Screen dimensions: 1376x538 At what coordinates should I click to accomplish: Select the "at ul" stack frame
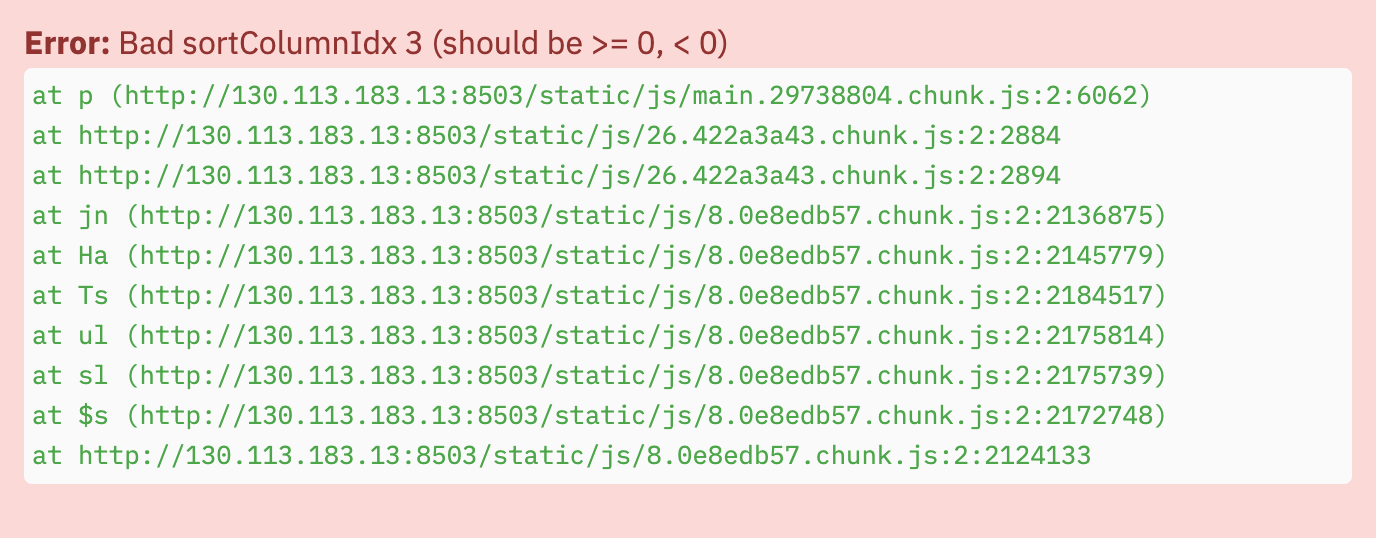click(600, 337)
